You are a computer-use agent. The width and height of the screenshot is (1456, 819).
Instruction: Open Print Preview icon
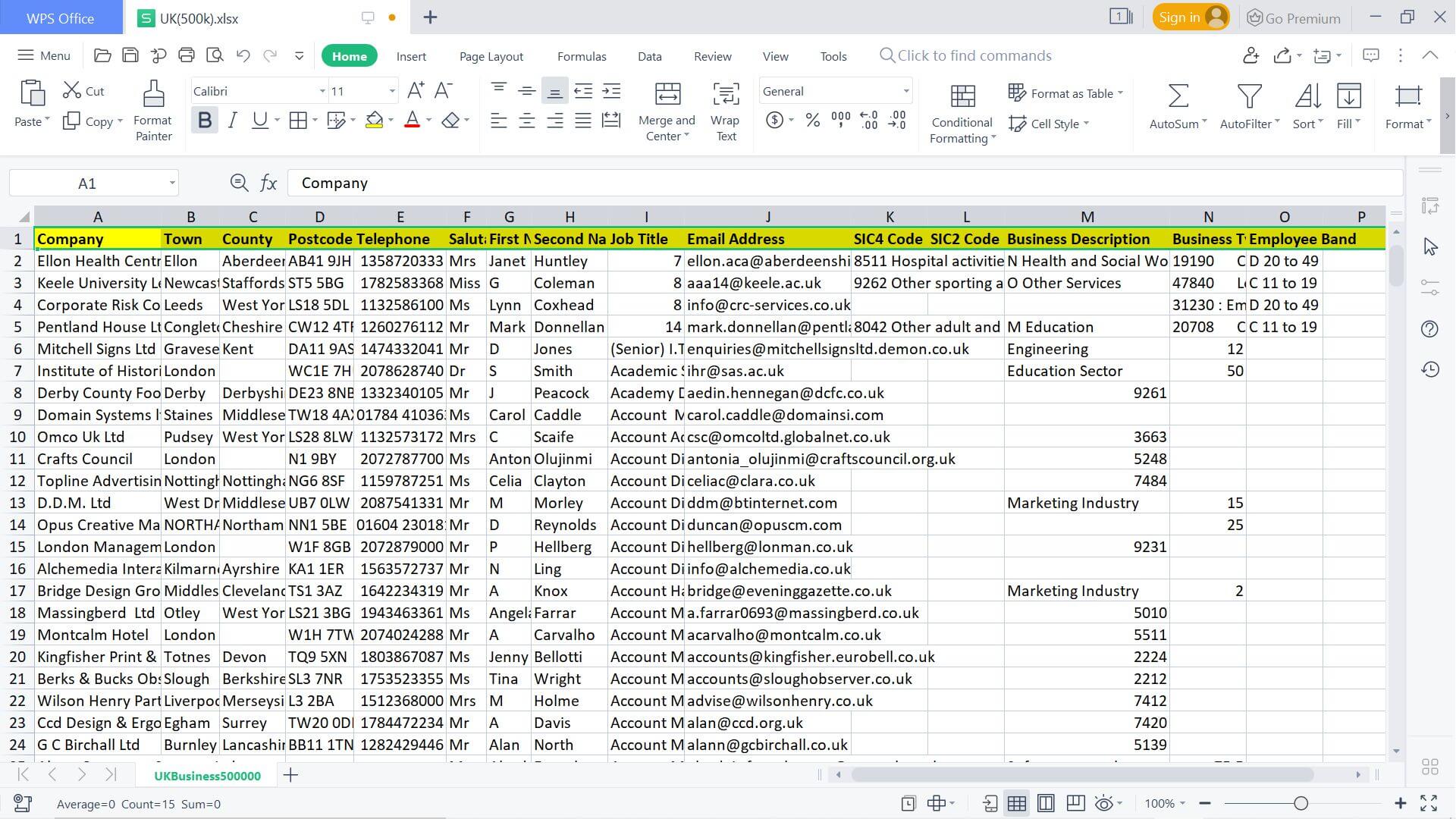pyautogui.click(x=215, y=55)
